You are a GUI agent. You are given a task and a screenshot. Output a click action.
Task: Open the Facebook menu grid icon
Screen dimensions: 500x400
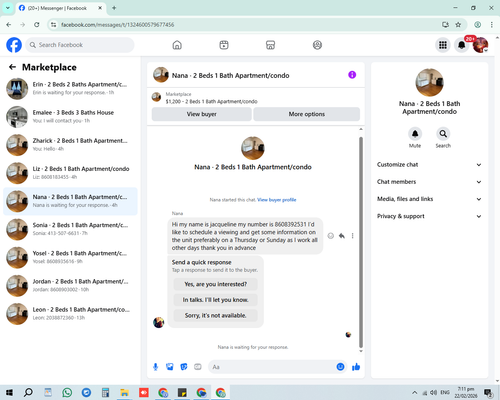[443, 45]
